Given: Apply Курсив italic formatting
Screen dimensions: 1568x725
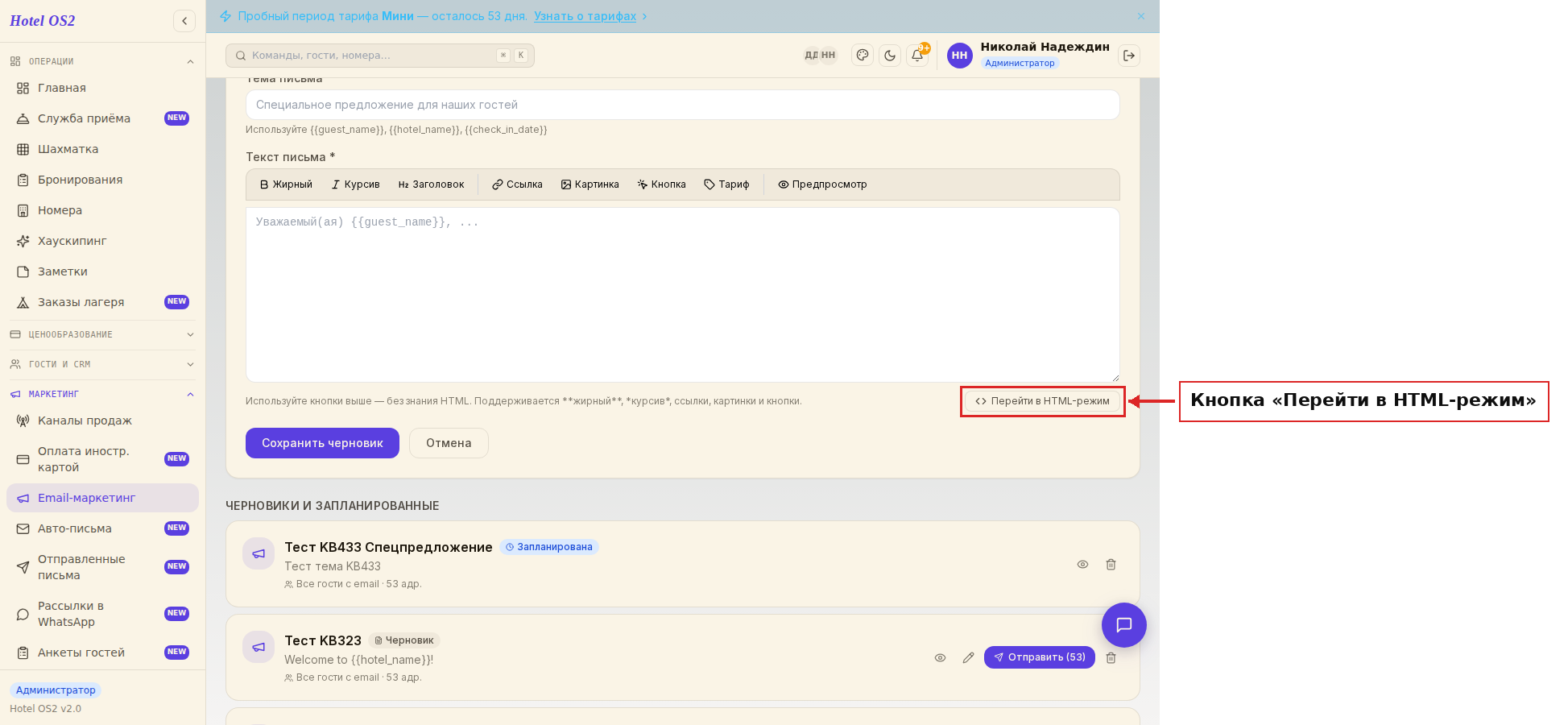Looking at the screenshot, I should (x=355, y=184).
